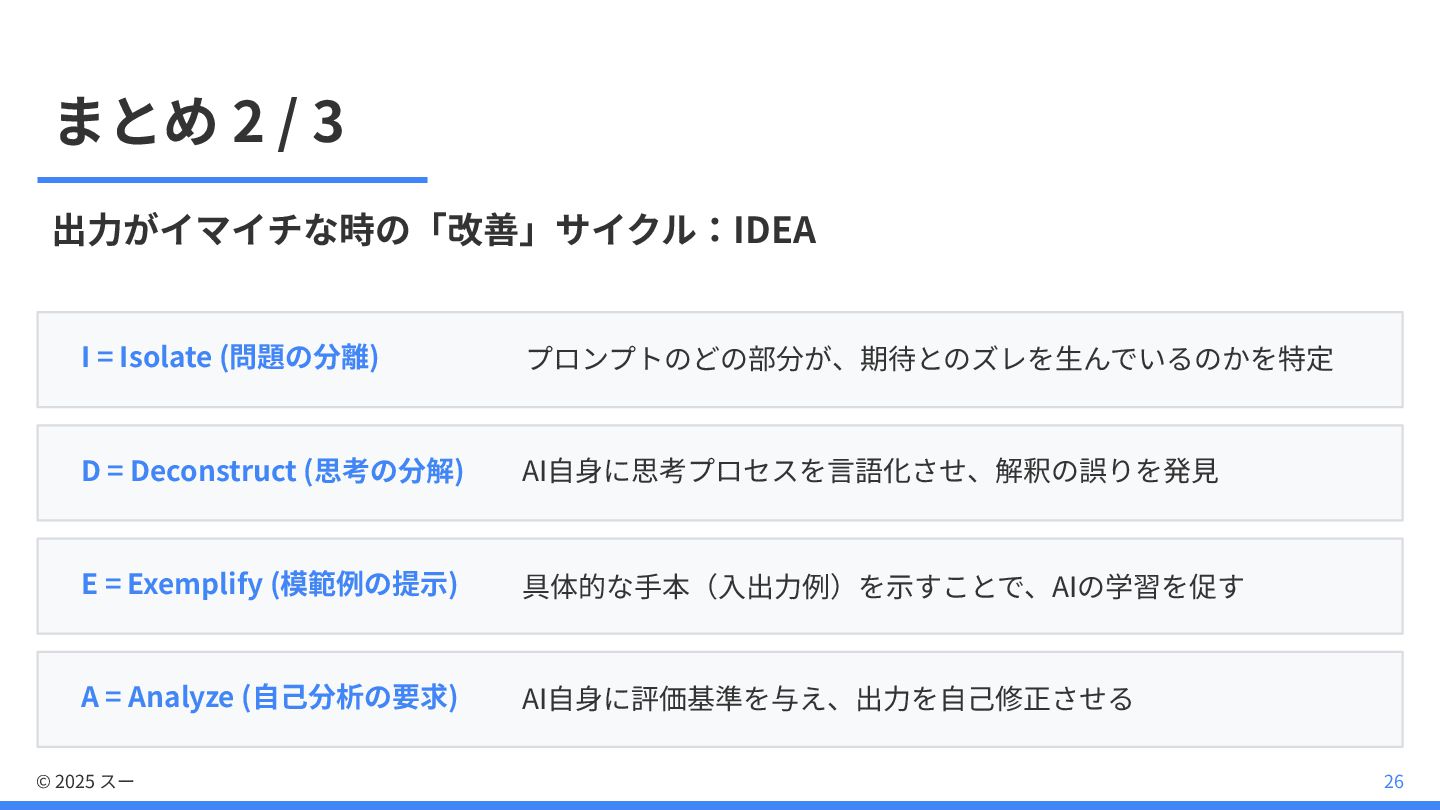
Task: Select the A = Analyze heading
Action: click(269, 697)
